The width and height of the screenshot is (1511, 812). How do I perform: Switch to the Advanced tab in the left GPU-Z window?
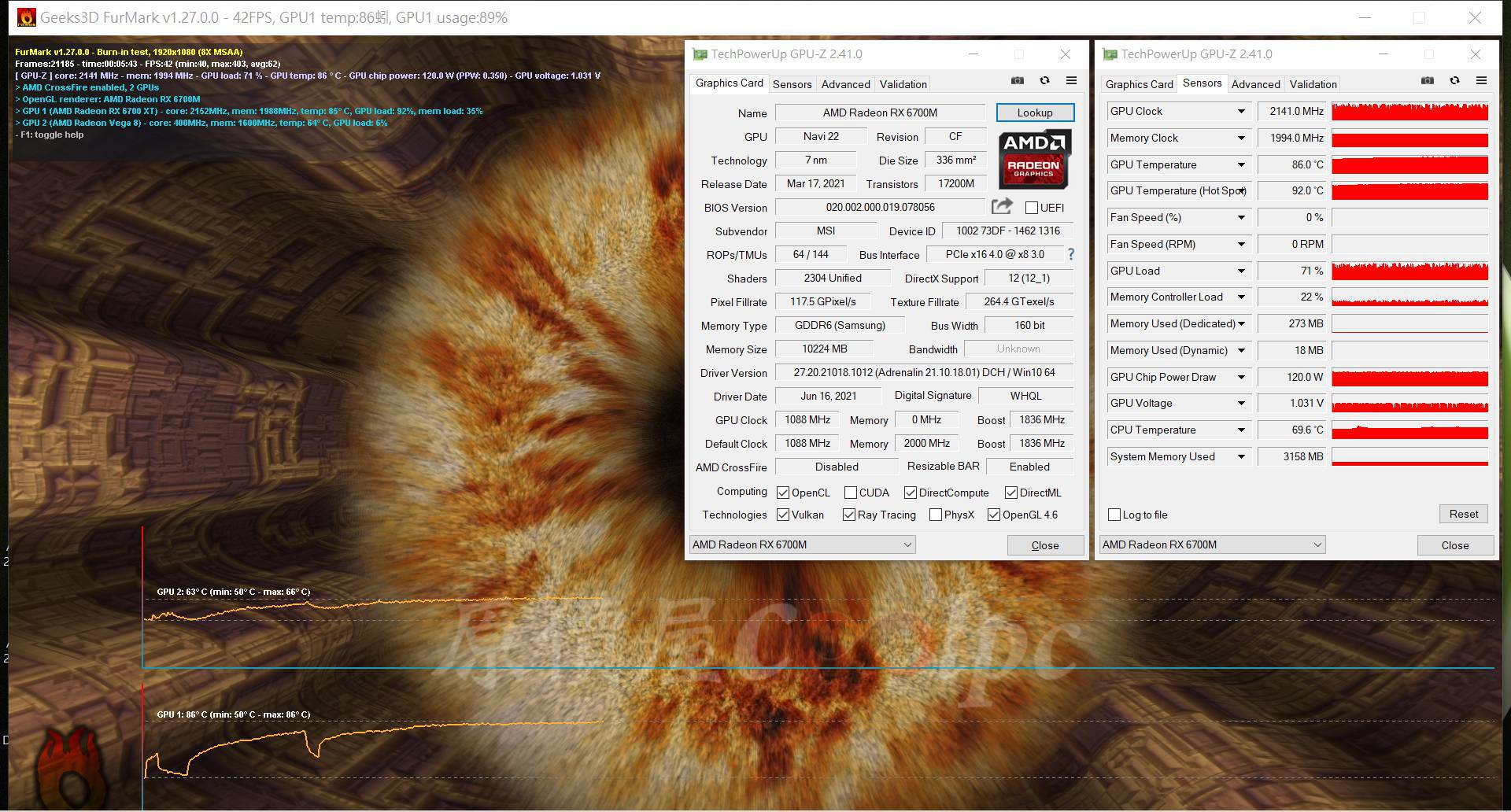[845, 84]
